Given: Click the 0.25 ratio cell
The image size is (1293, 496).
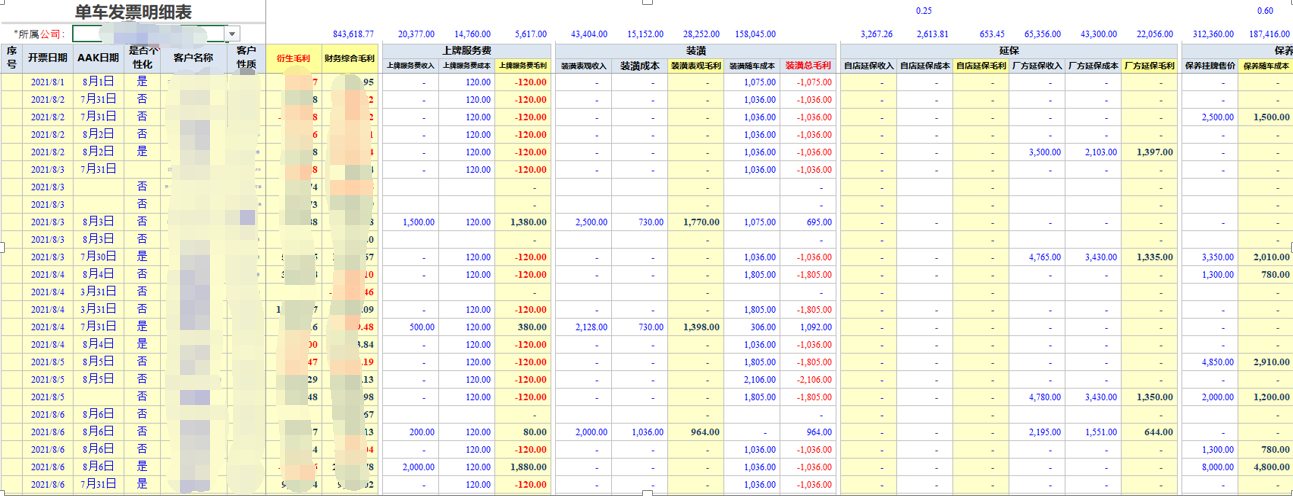Looking at the screenshot, I should (x=923, y=11).
